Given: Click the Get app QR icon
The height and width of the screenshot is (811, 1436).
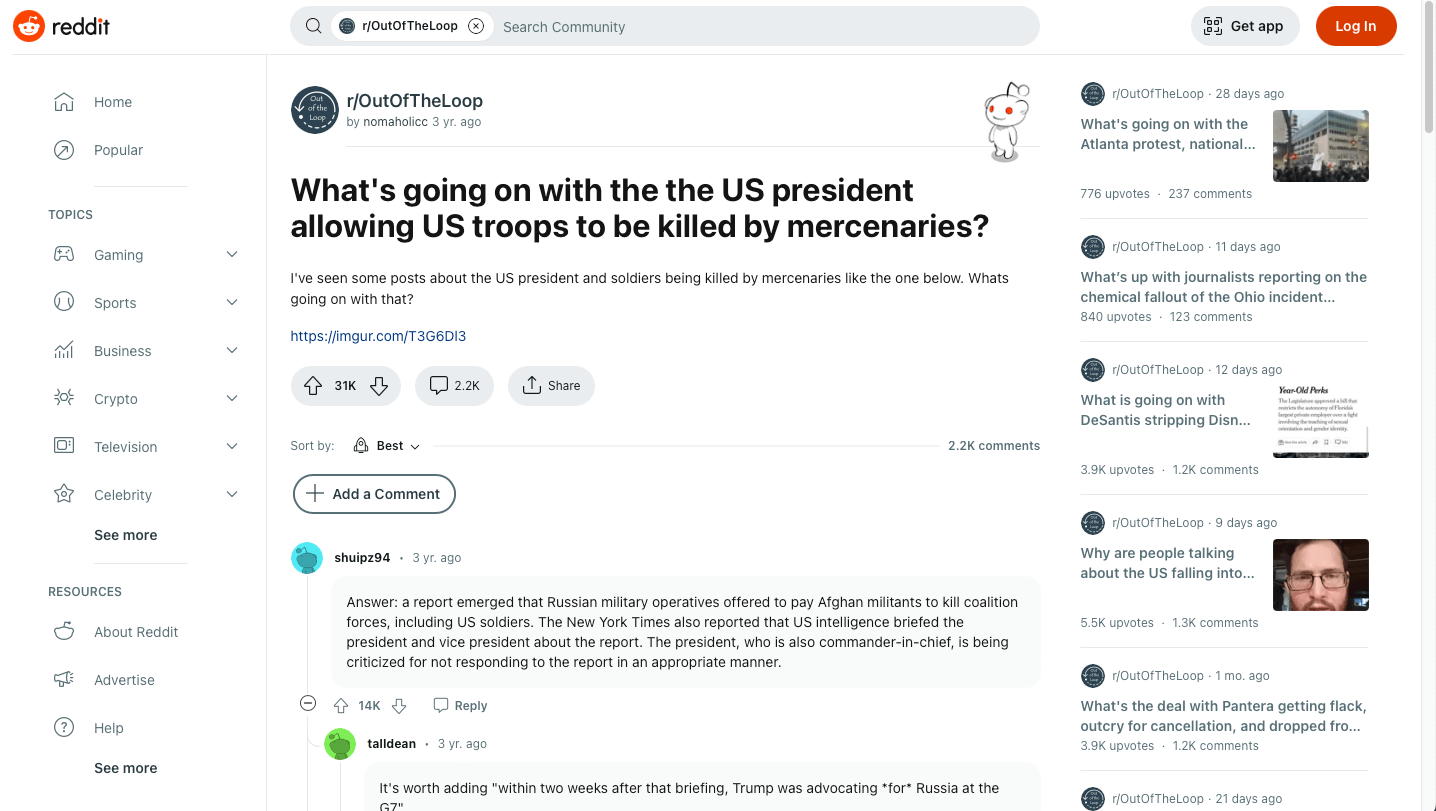Looking at the screenshot, I should [x=1211, y=26].
